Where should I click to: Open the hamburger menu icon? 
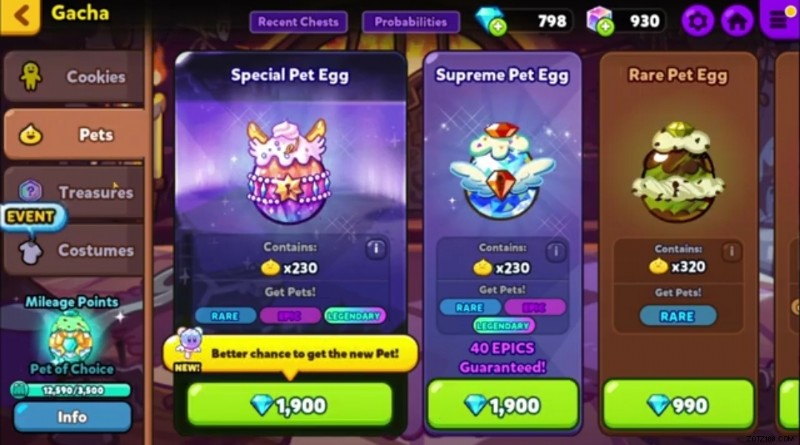[779, 19]
